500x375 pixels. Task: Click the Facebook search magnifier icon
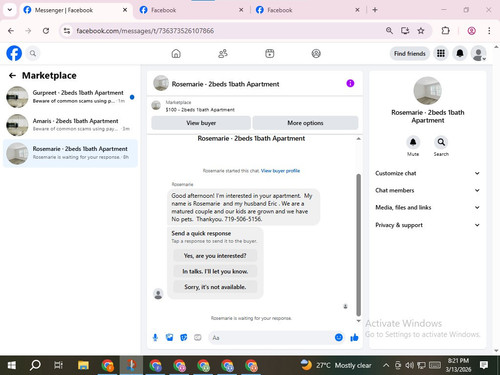33,53
